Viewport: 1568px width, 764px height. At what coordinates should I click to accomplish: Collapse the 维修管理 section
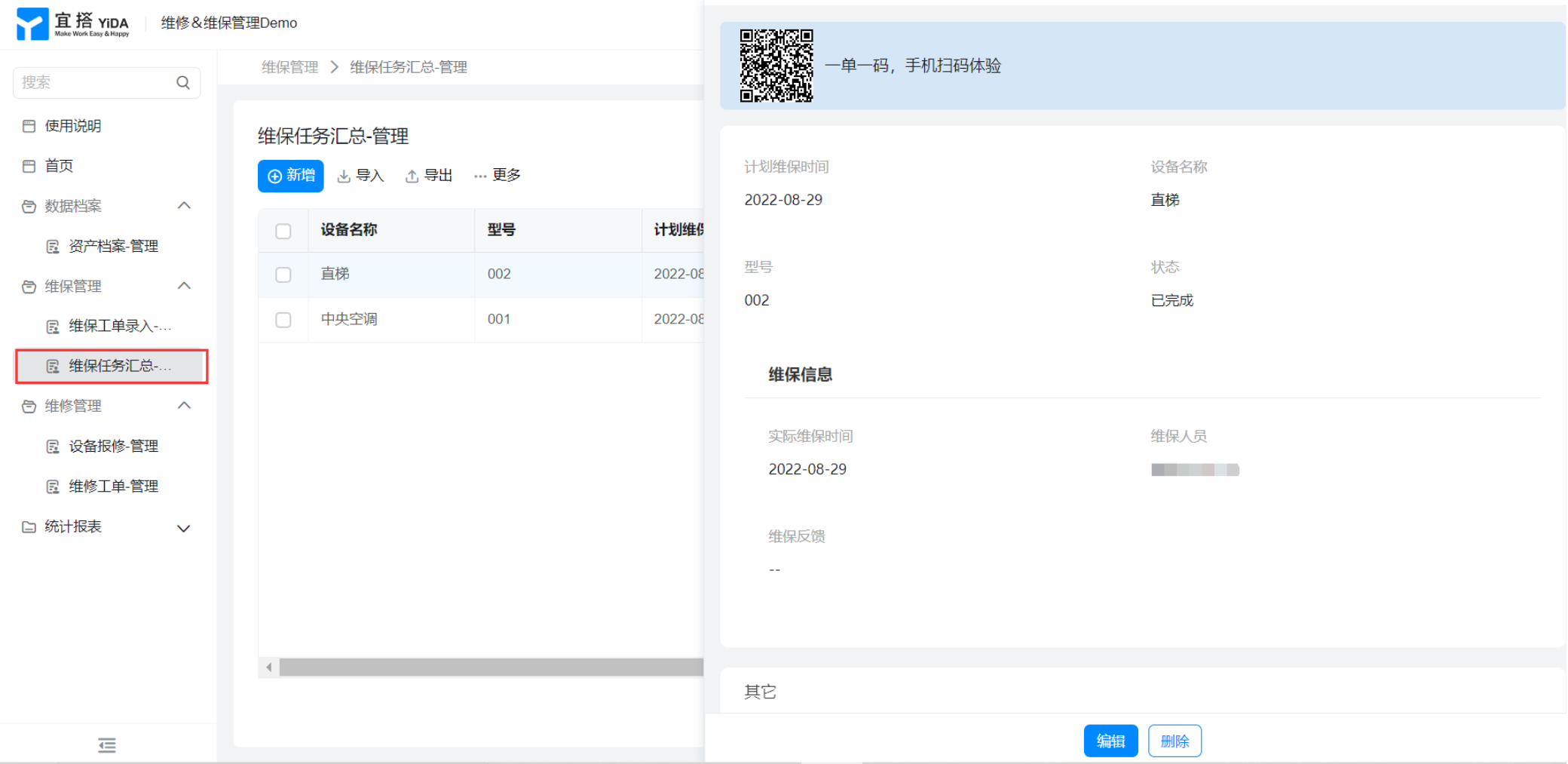[184, 406]
